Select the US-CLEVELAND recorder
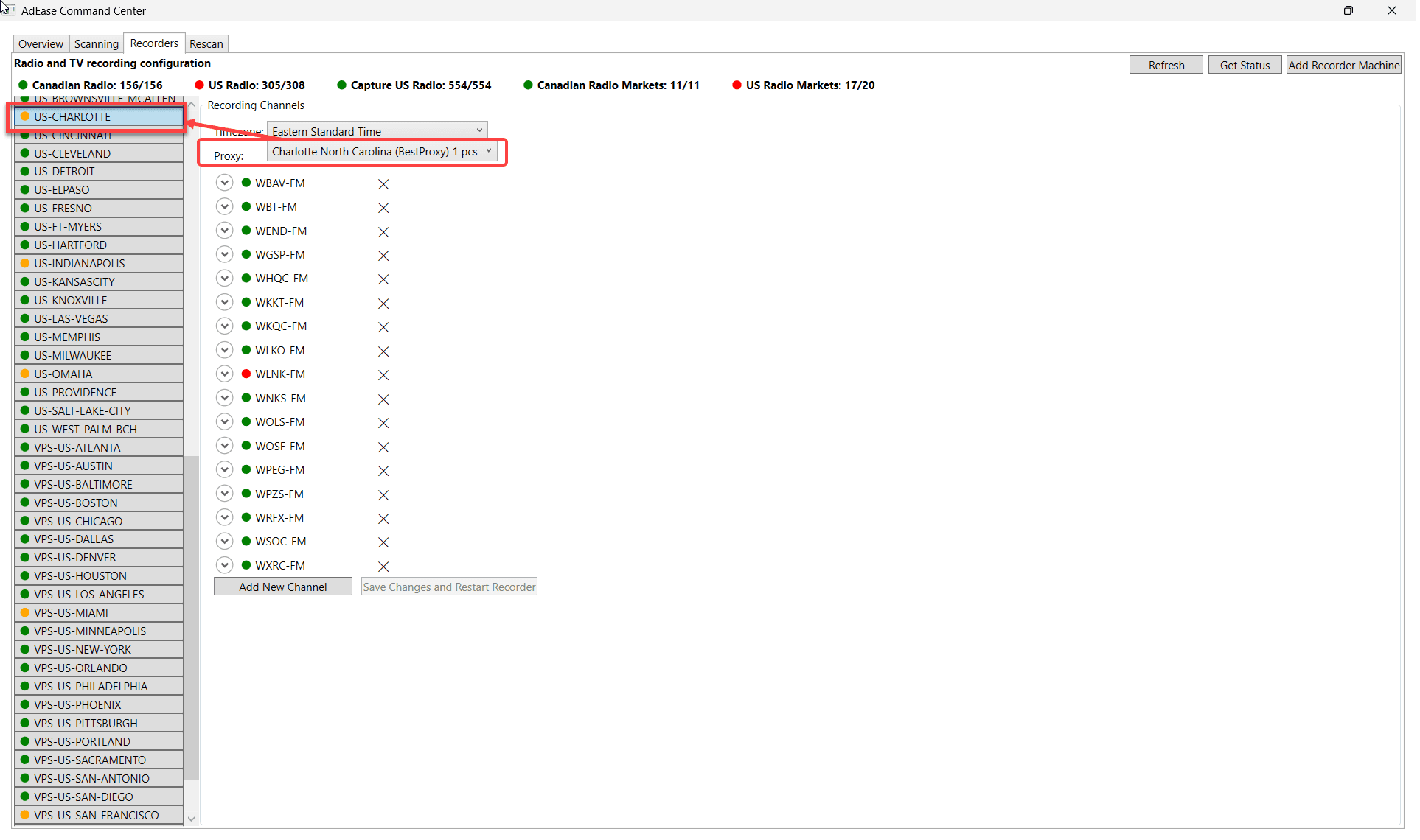Viewport: 1420px width, 840px height. tap(99, 153)
